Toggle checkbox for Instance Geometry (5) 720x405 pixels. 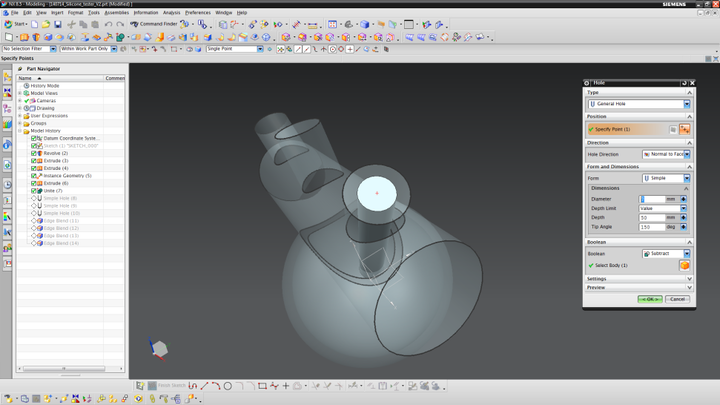click(34, 176)
